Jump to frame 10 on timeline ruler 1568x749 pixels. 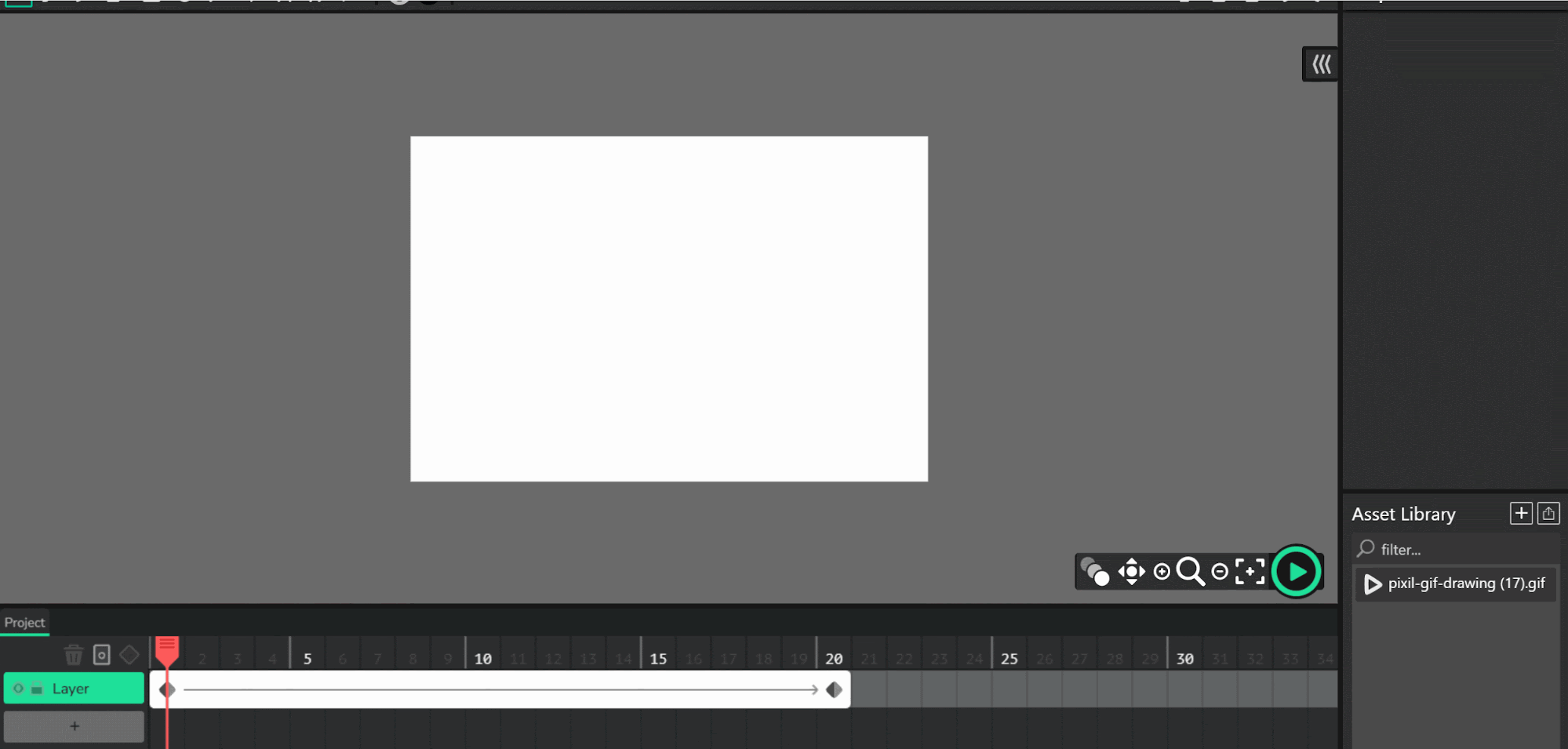click(x=483, y=659)
